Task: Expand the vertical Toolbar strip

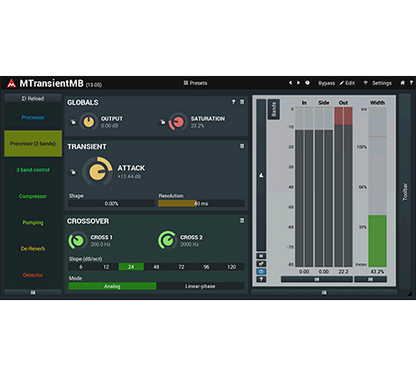Action: pyautogui.click(x=405, y=192)
